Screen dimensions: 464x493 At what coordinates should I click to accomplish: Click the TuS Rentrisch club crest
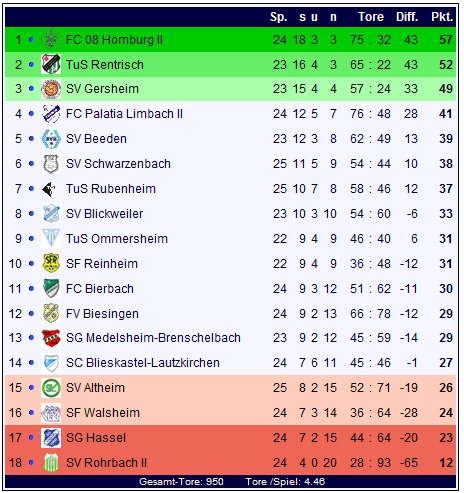(x=51, y=64)
